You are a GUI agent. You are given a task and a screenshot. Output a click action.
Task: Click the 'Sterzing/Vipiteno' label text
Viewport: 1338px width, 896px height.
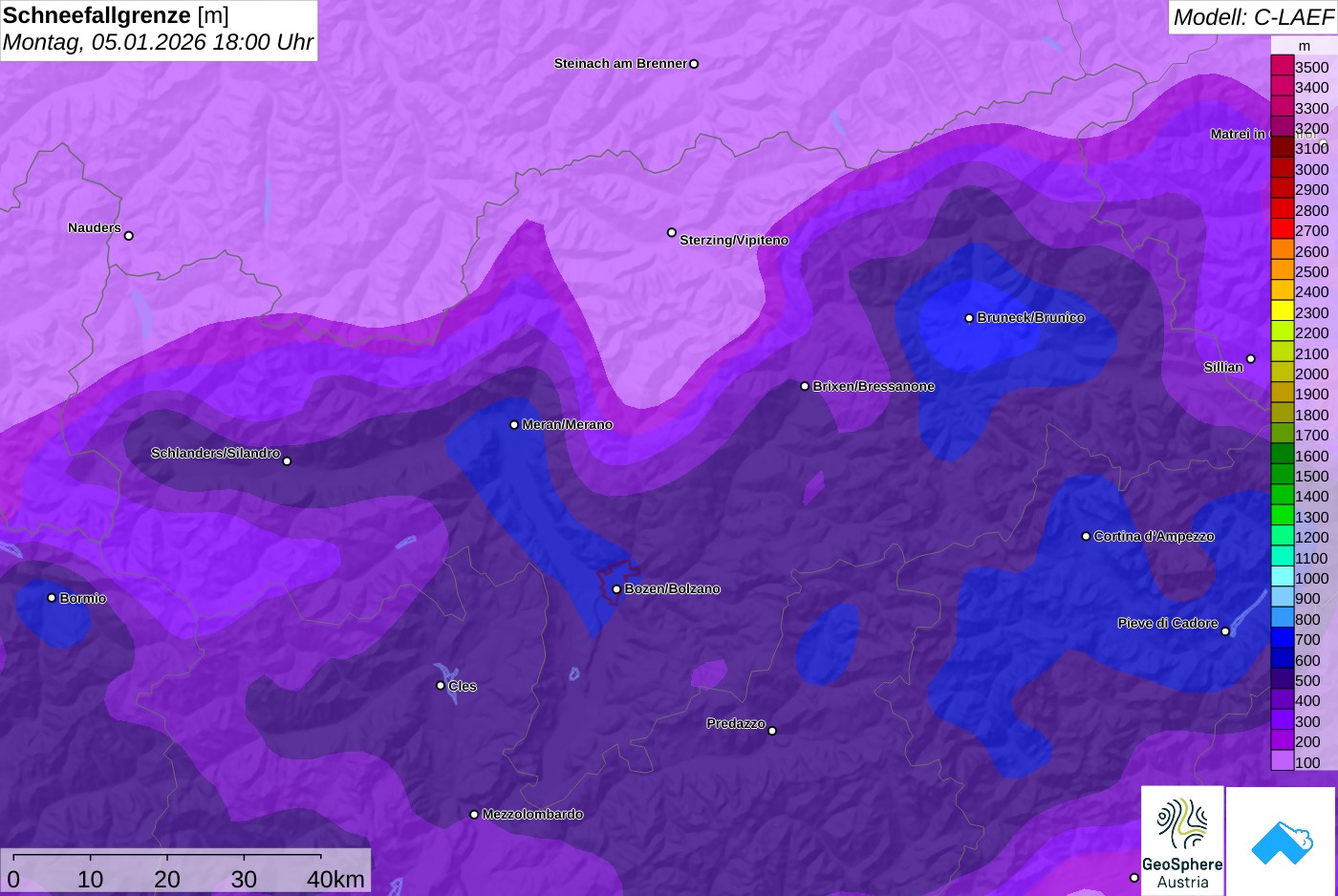734,240
